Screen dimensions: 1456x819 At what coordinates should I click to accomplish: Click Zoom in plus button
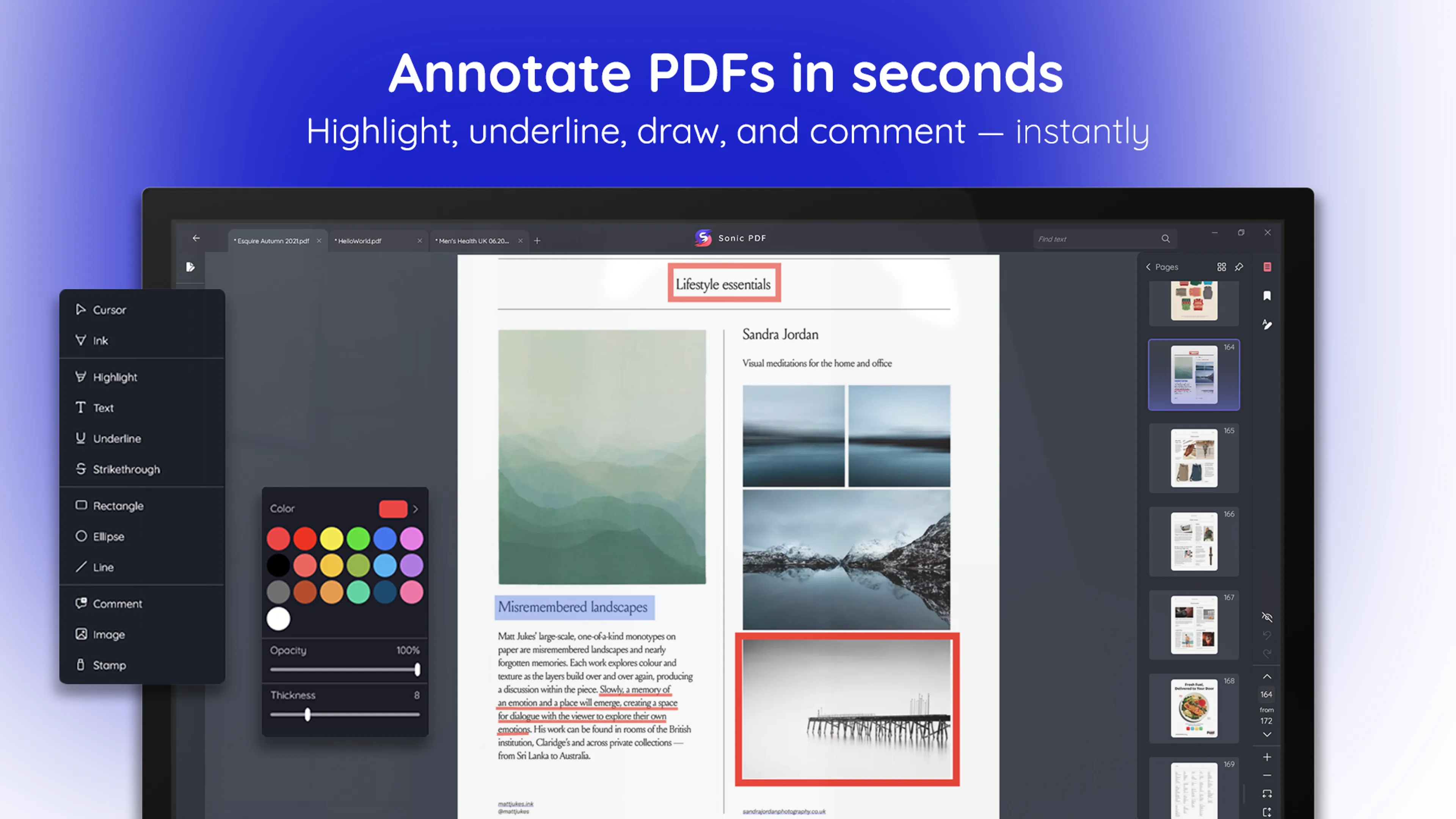tap(1267, 757)
